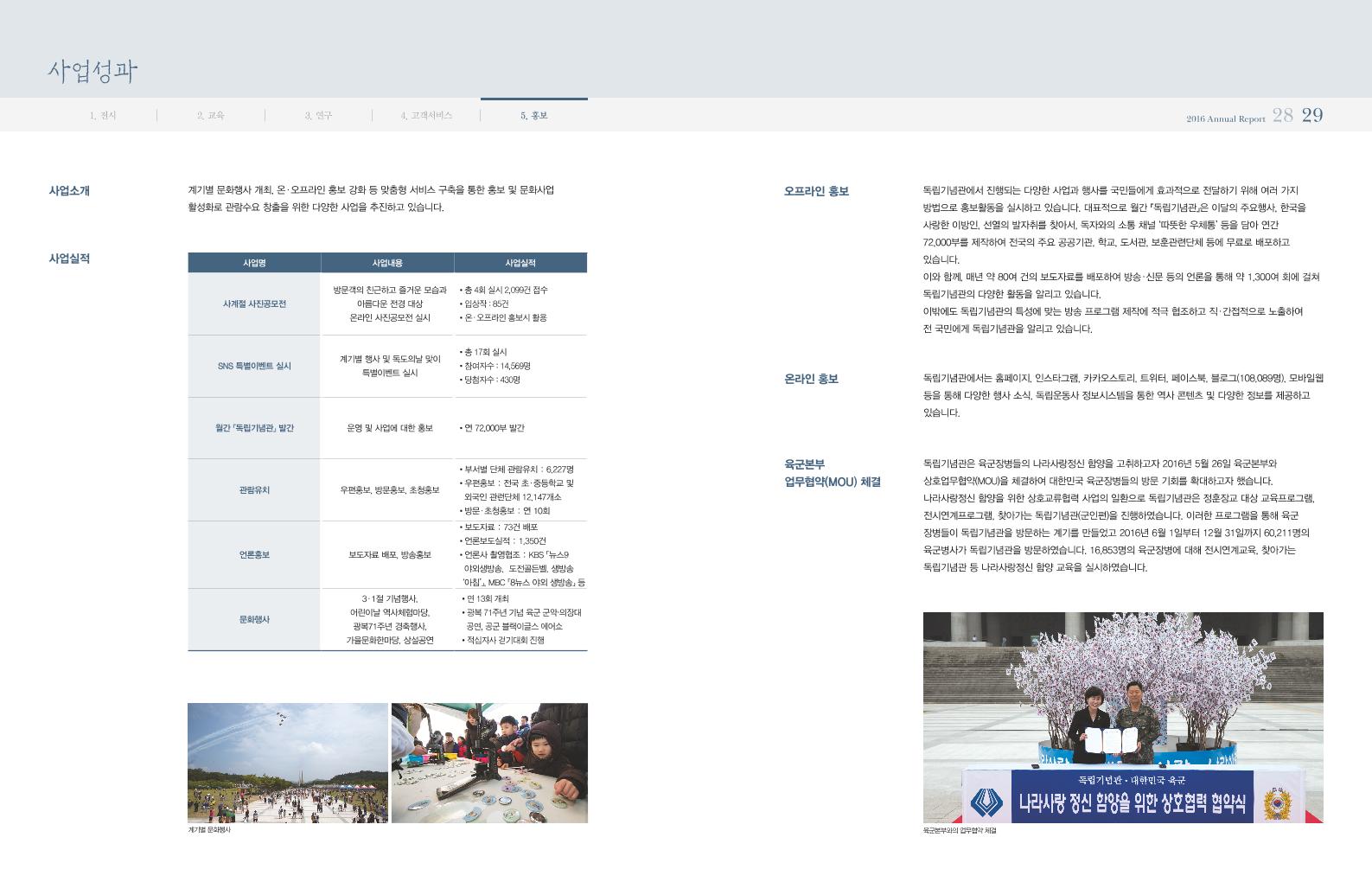1372x882 pixels.
Task: Click the '부서별 단체 관람유치 : 6,227명' entry
Action: click(x=517, y=470)
